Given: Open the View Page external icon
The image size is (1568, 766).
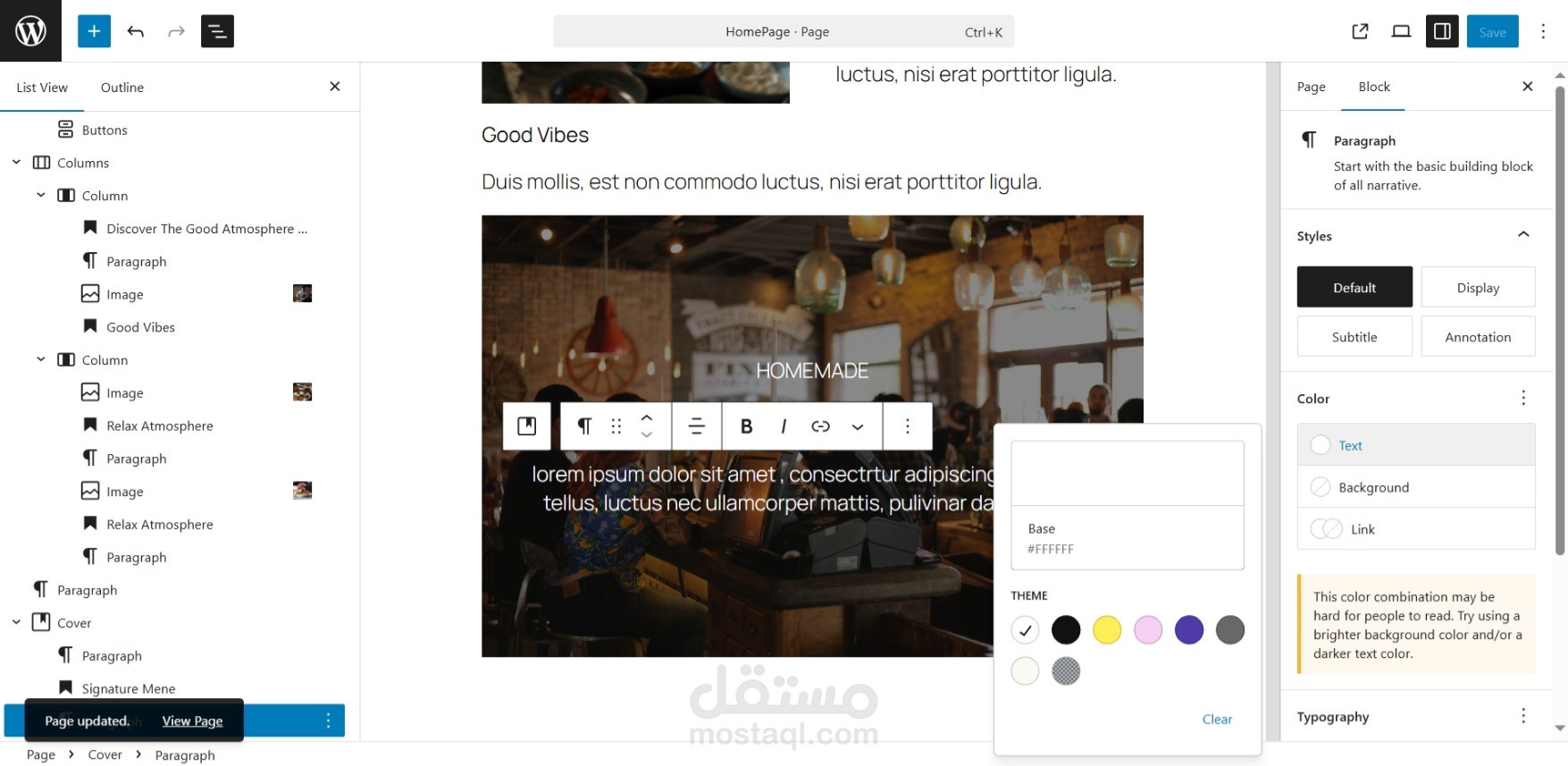Looking at the screenshot, I should pyautogui.click(x=1360, y=31).
